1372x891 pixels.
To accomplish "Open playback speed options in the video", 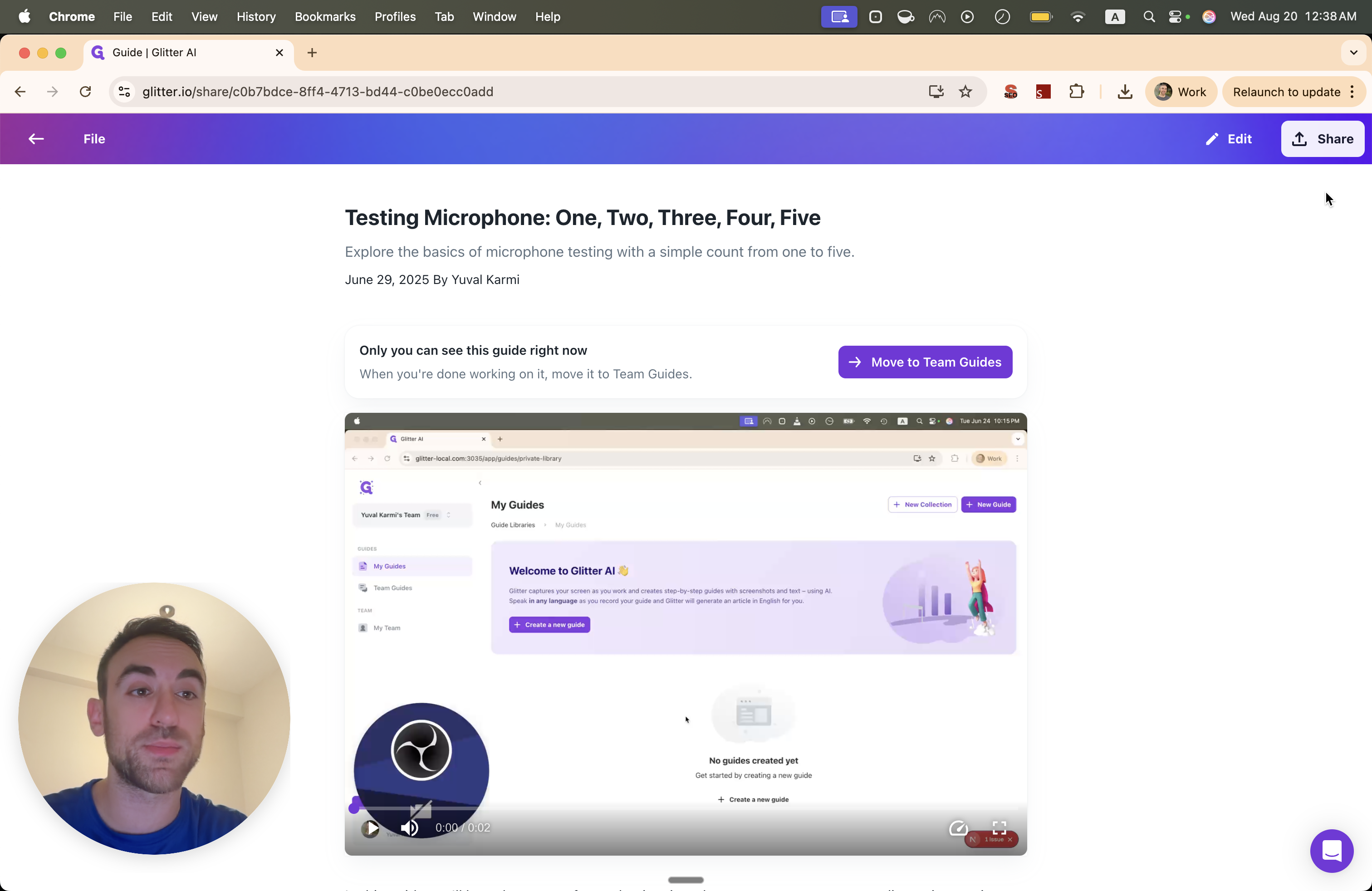I will [x=959, y=828].
